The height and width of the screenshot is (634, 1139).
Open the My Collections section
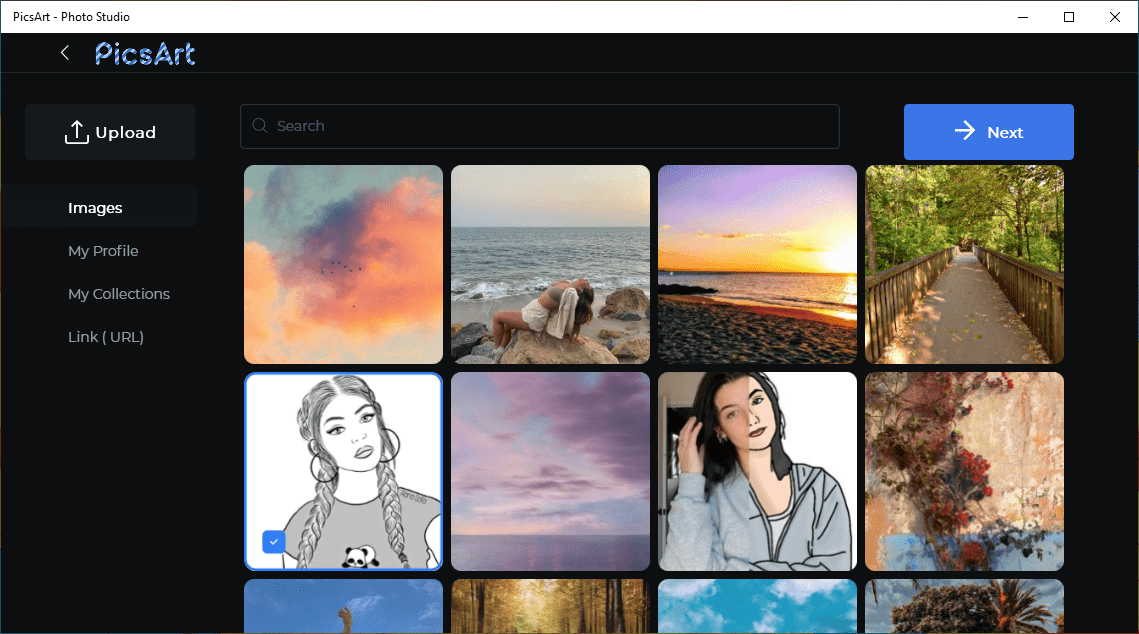coord(119,293)
